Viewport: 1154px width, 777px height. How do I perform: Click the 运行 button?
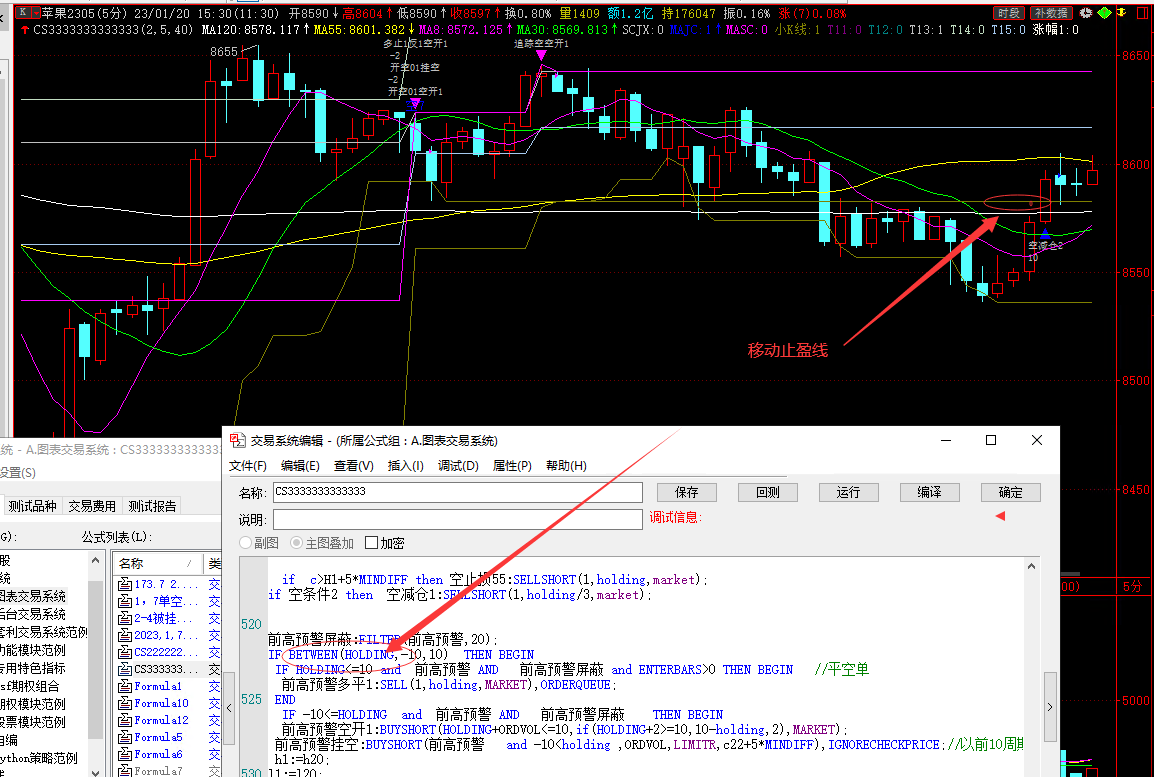(x=849, y=492)
